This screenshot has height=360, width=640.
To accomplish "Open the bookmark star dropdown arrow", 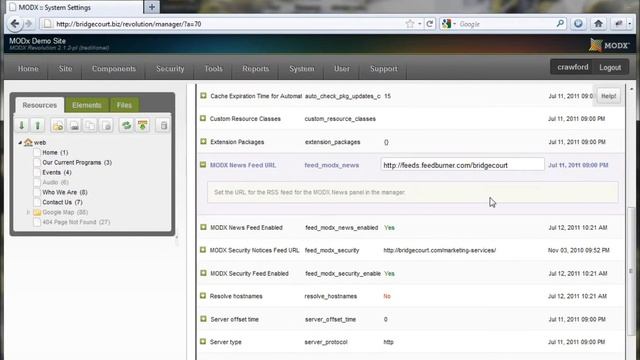I will click(x=419, y=24).
